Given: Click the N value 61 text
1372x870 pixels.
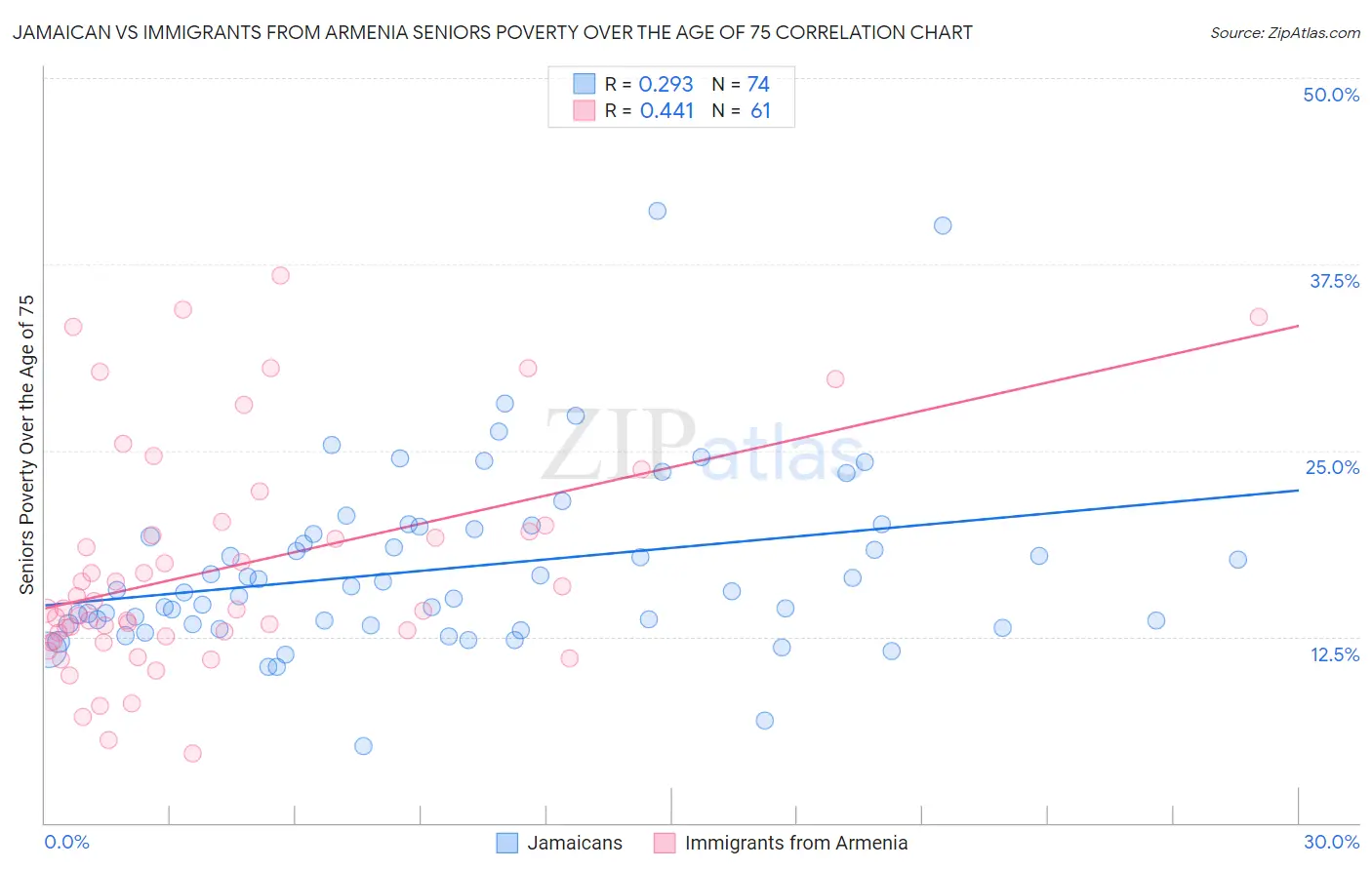Looking at the screenshot, I should [x=761, y=110].
